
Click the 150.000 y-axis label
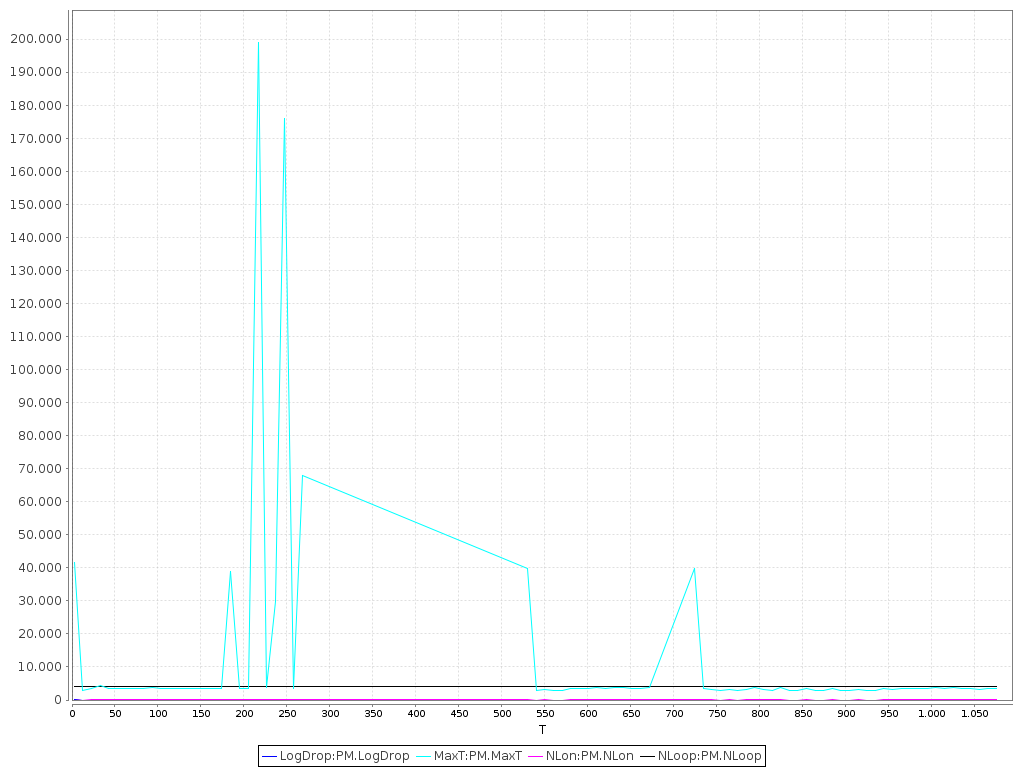[36, 204]
